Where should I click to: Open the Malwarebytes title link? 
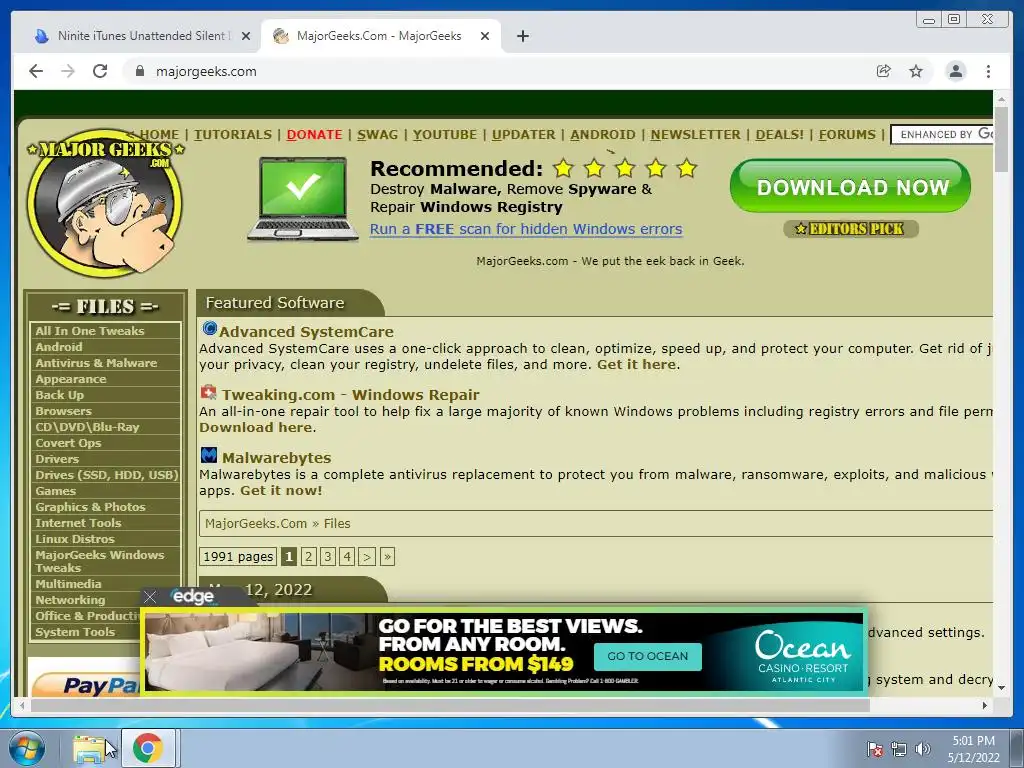pos(276,458)
